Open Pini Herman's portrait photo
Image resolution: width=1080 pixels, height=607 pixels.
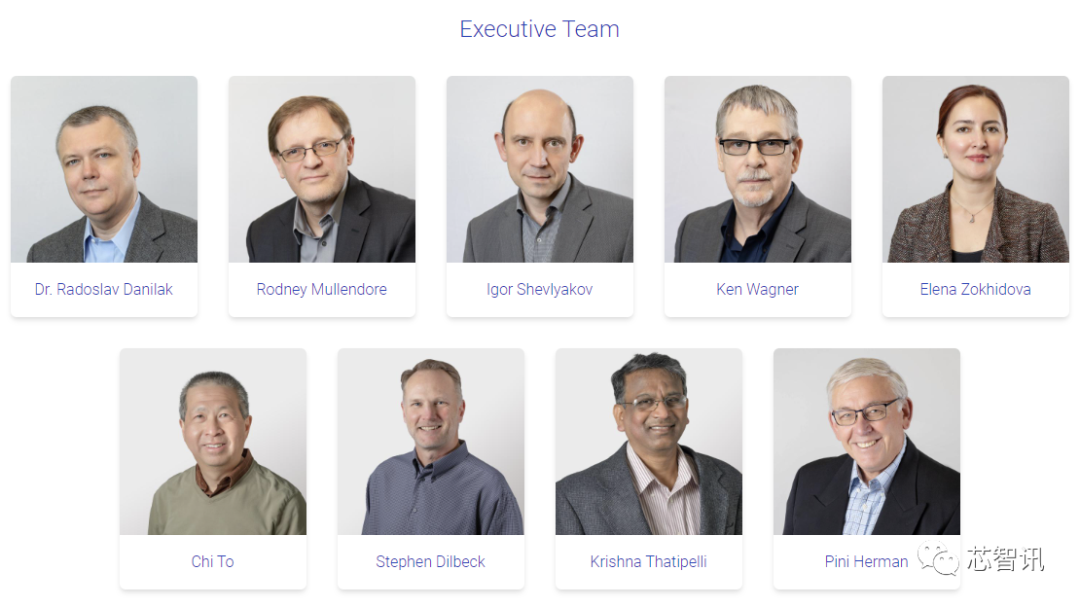[866, 442]
